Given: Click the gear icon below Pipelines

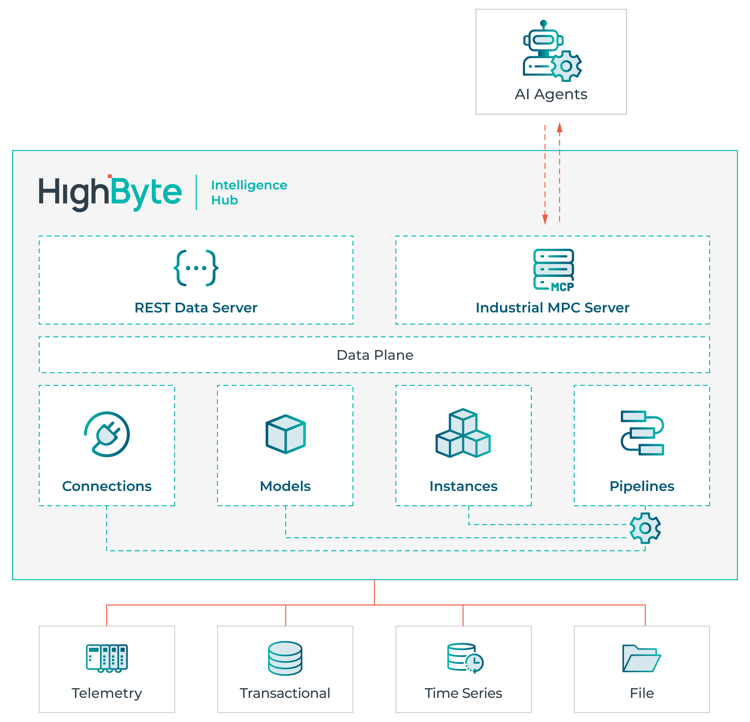Looking at the screenshot, I should pyautogui.click(x=645, y=528).
